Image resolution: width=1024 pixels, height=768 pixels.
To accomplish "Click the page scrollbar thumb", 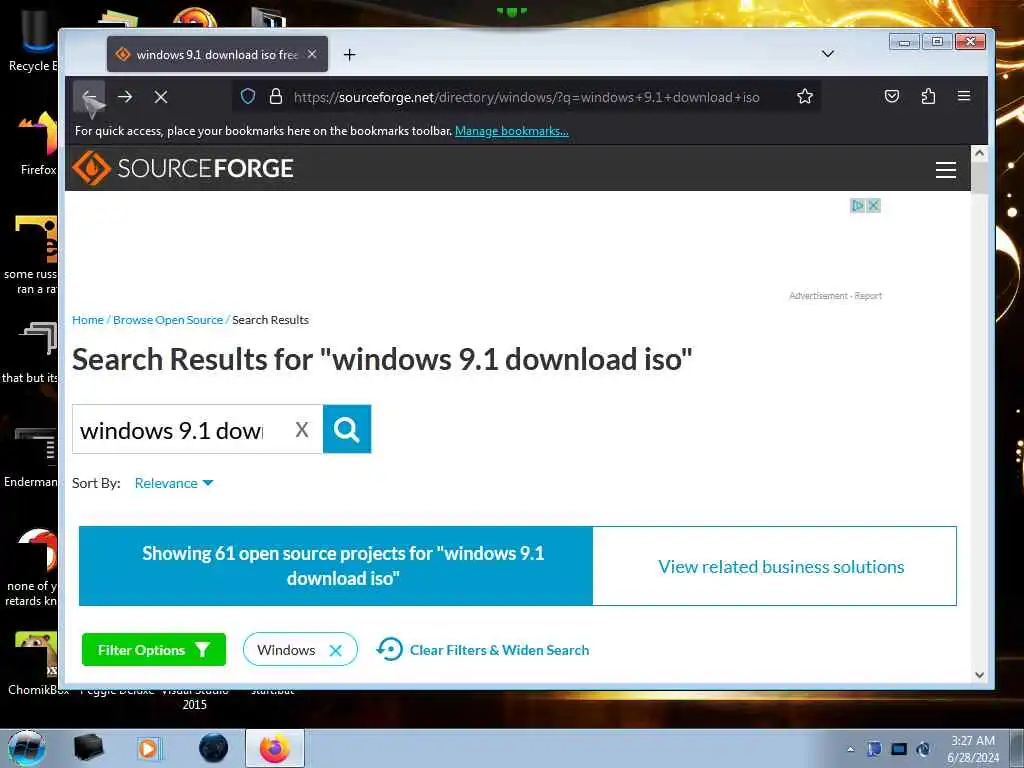I will [x=979, y=177].
